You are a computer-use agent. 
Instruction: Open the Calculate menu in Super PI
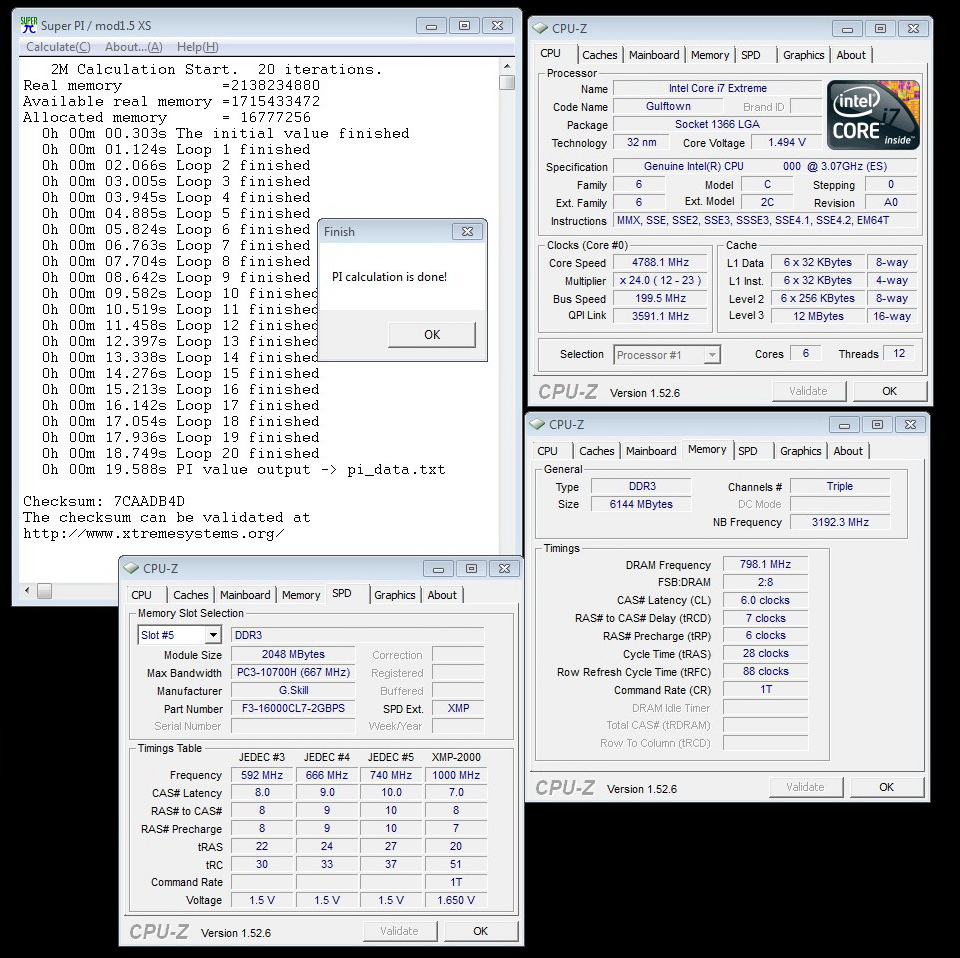coord(58,47)
